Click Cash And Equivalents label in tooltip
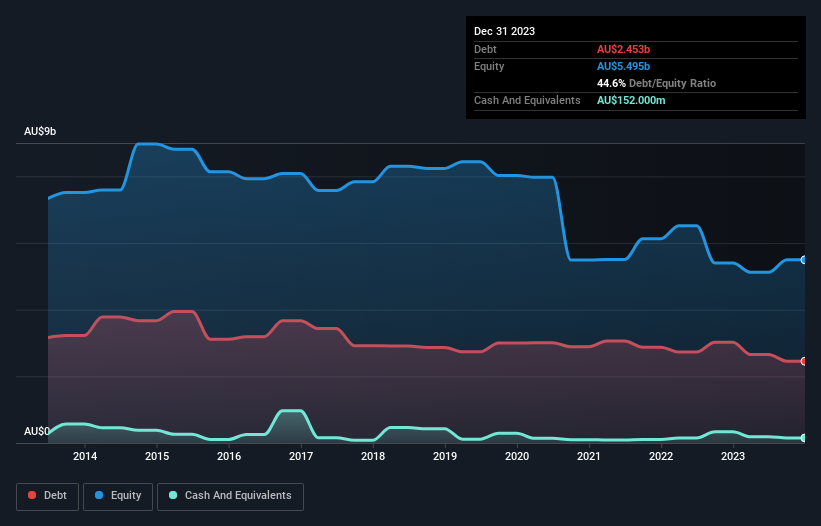 [527, 100]
